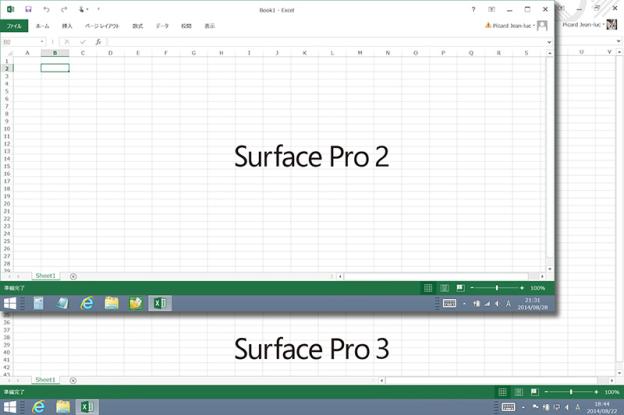Click Undo arrow in Surface Pro 2 quick access toolbar
624x415 pixels.
46,9
